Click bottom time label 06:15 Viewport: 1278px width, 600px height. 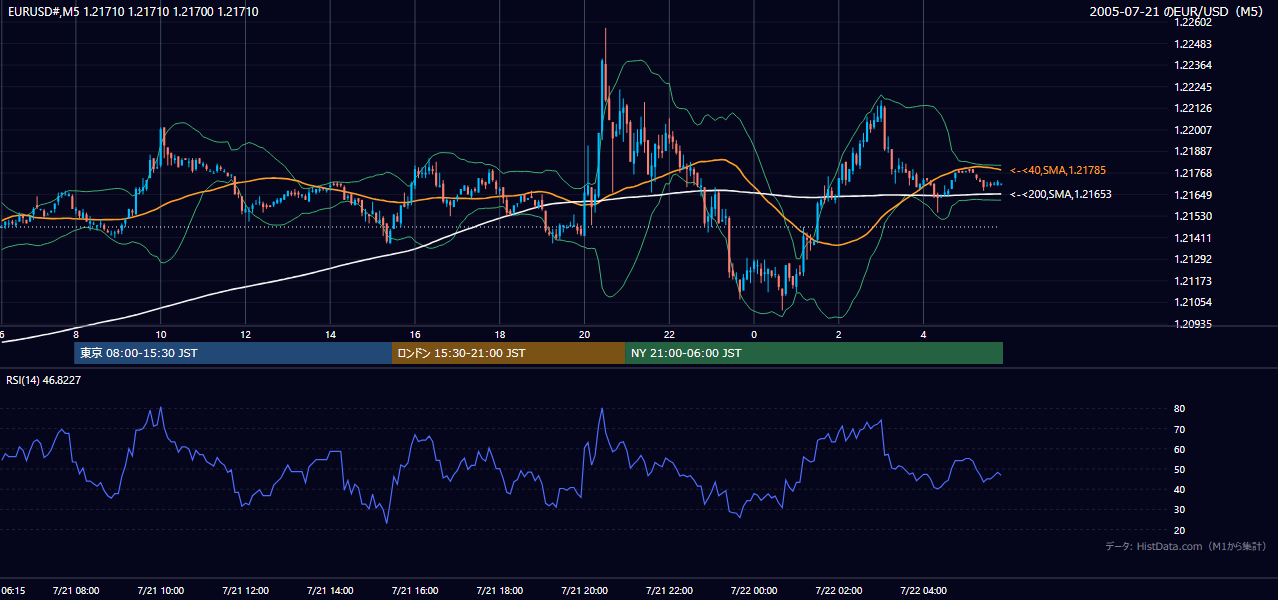click(13, 590)
